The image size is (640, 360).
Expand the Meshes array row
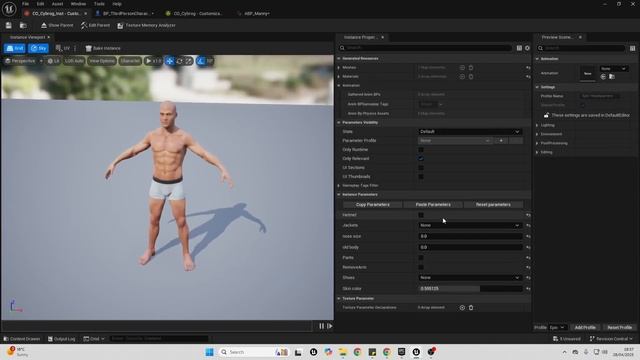pyautogui.click(x=339, y=67)
